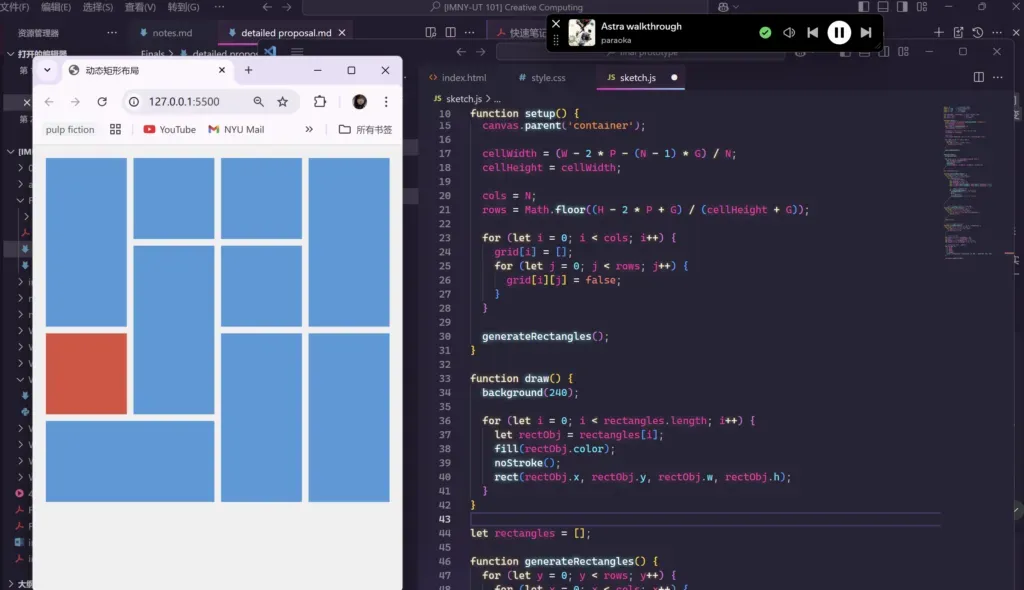Go to previous track in media popup
Viewport: 1024px width, 590px height.
pyautogui.click(x=812, y=32)
